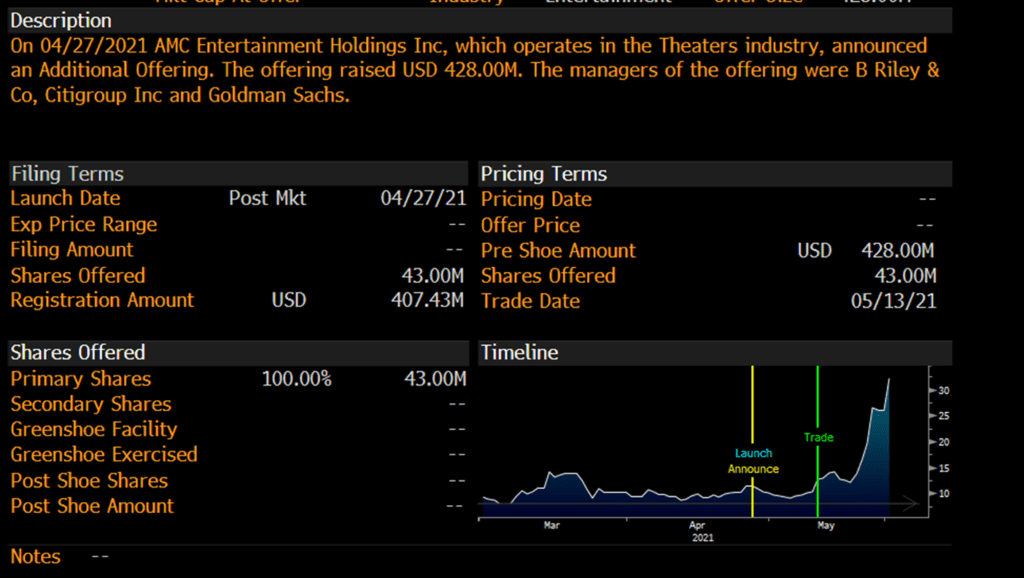The height and width of the screenshot is (578, 1024).
Task: Click the yellow Launch Announce marker line
Action: click(x=752, y=405)
